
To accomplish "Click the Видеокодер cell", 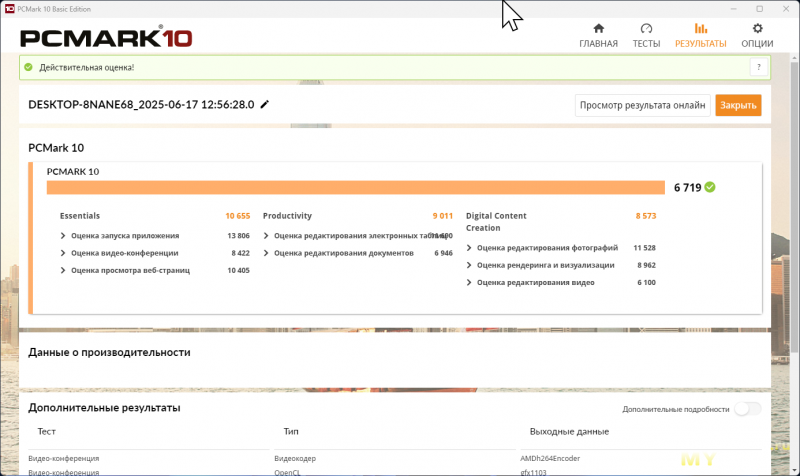I will click(x=295, y=459).
